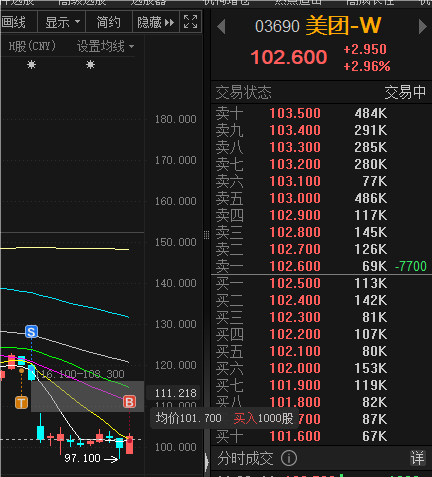
Task: Select the 卖一 price 102.600
Action: coord(295,266)
